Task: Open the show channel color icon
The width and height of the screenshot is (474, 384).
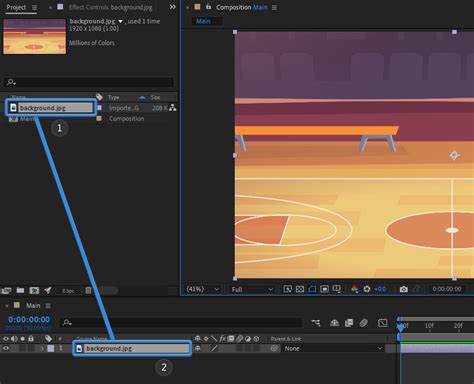Action: (355, 289)
